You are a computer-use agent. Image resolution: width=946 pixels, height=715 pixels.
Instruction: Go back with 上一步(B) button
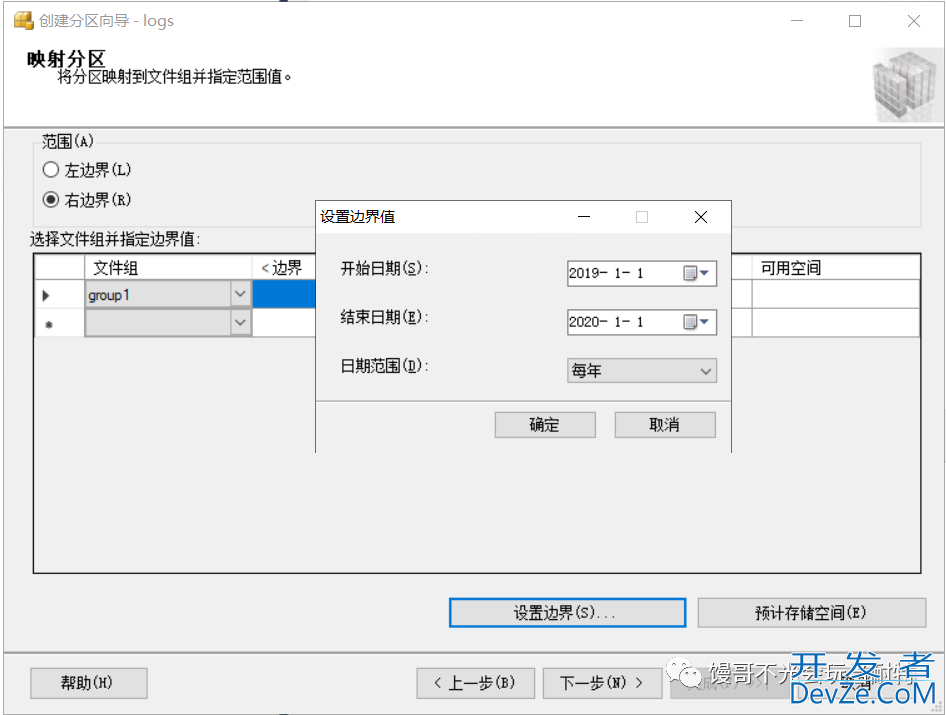(475, 683)
